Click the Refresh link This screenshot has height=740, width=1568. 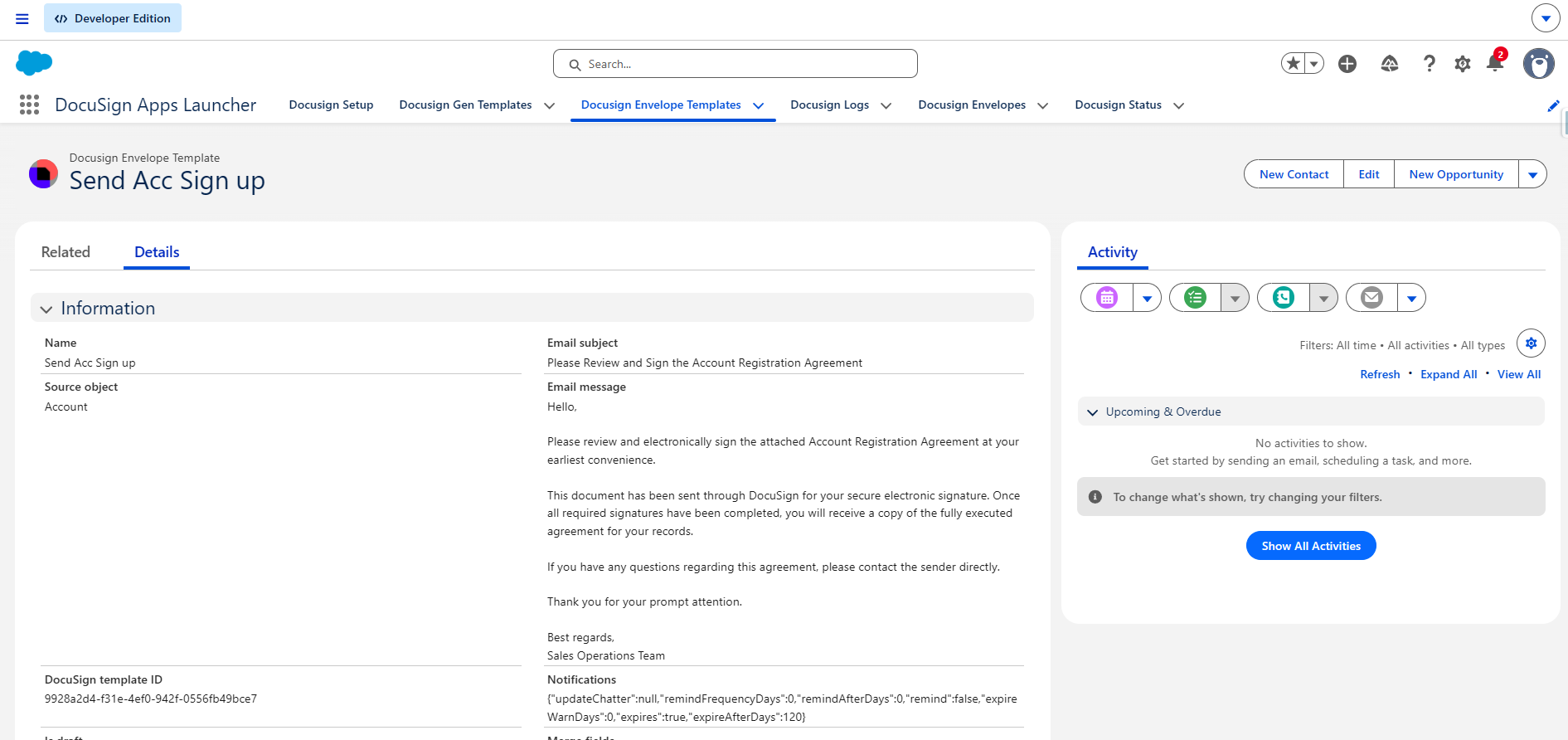(1380, 374)
